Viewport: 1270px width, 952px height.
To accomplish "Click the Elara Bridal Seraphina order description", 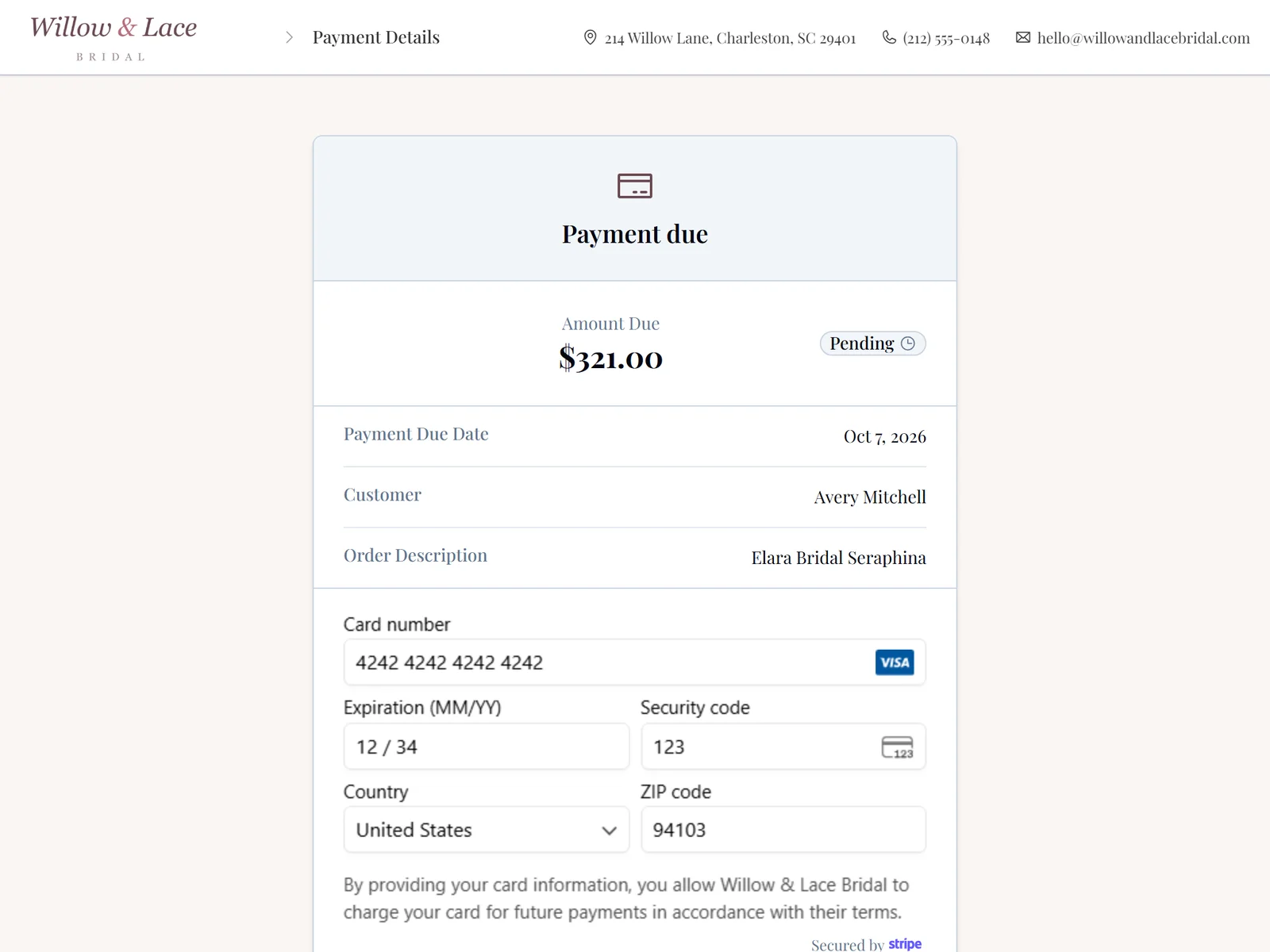I will click(x=839, y=558).
